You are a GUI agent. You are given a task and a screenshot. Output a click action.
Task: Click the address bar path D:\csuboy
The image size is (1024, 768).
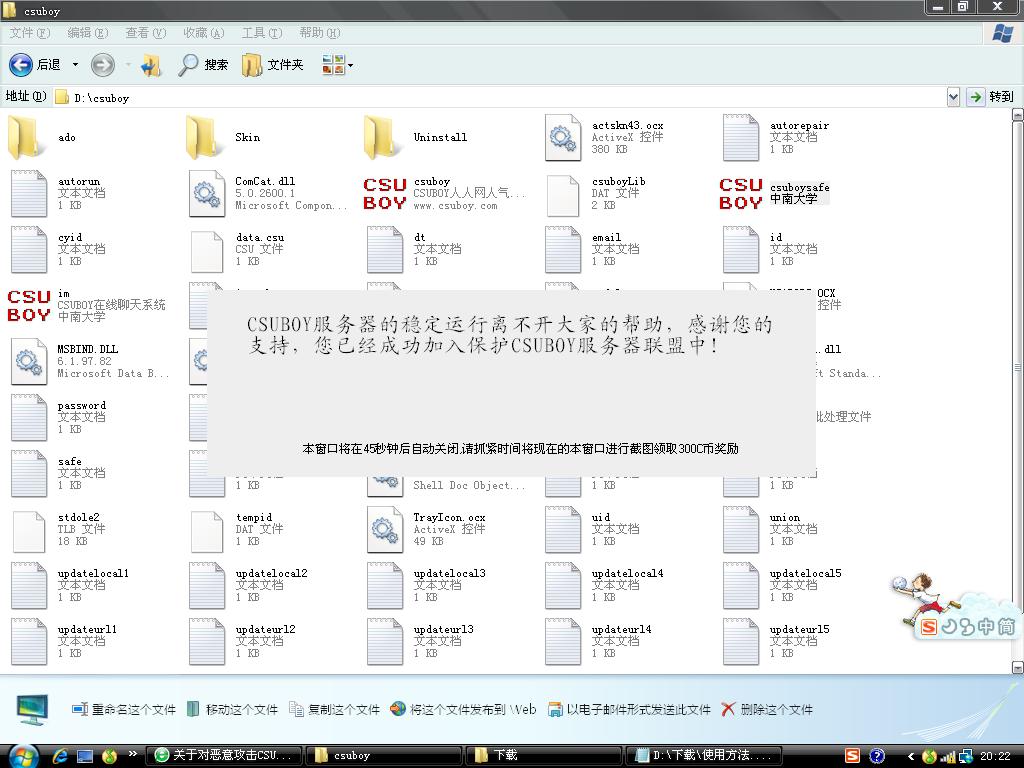click(x=102, y=98)
